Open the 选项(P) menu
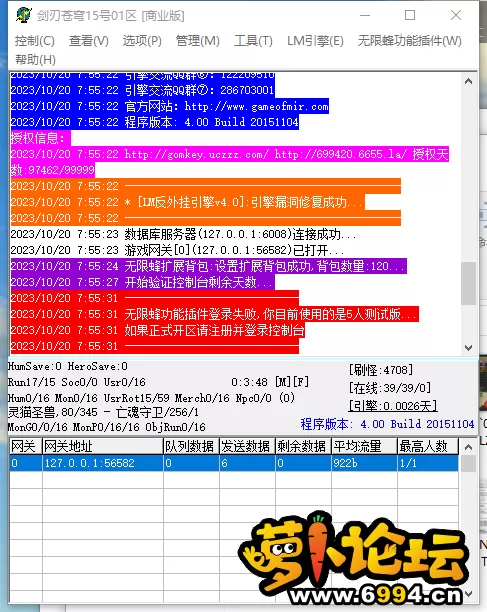 [x=142, y=41]
